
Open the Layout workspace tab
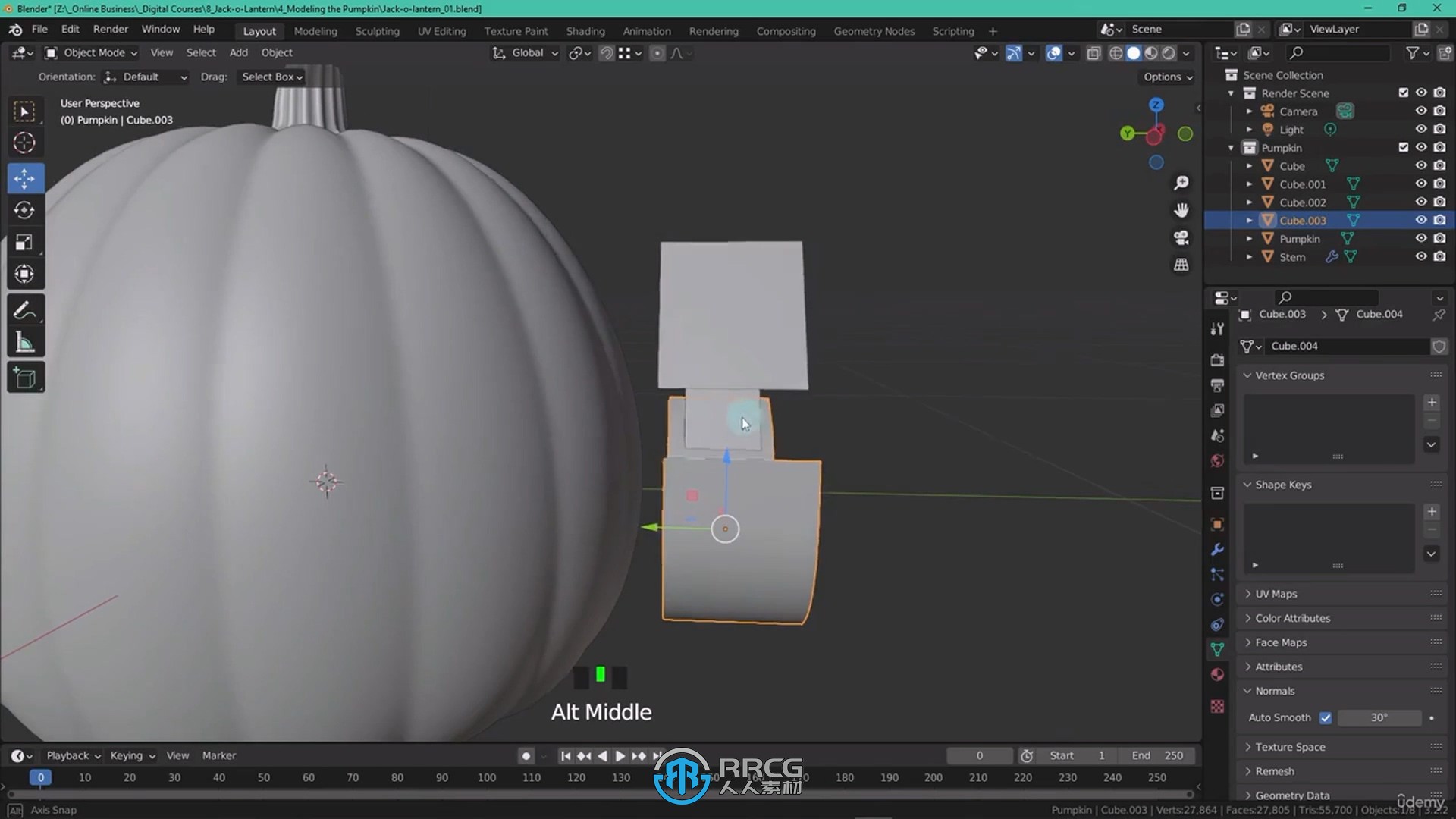[258, 30]
